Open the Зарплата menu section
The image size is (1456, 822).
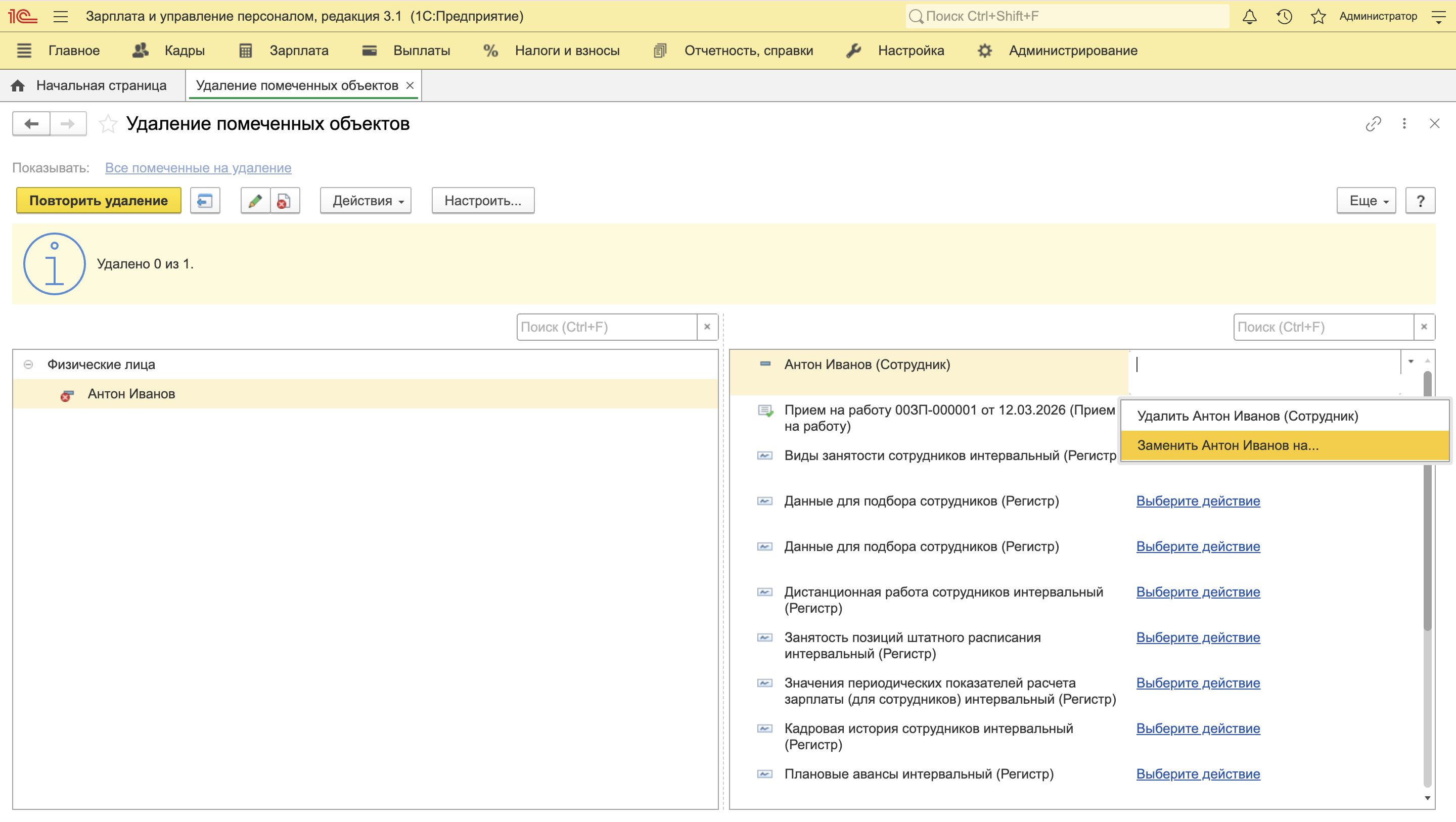[x=298, y=51]
